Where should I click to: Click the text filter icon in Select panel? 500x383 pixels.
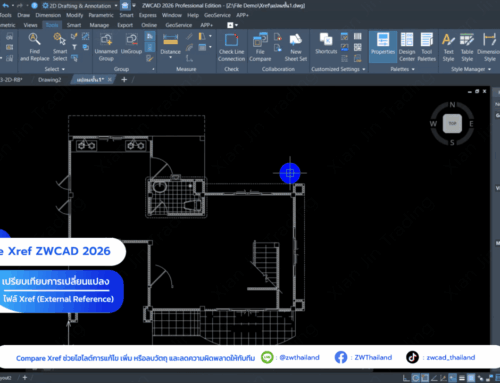pyautogui.click(x=74, y=47)
